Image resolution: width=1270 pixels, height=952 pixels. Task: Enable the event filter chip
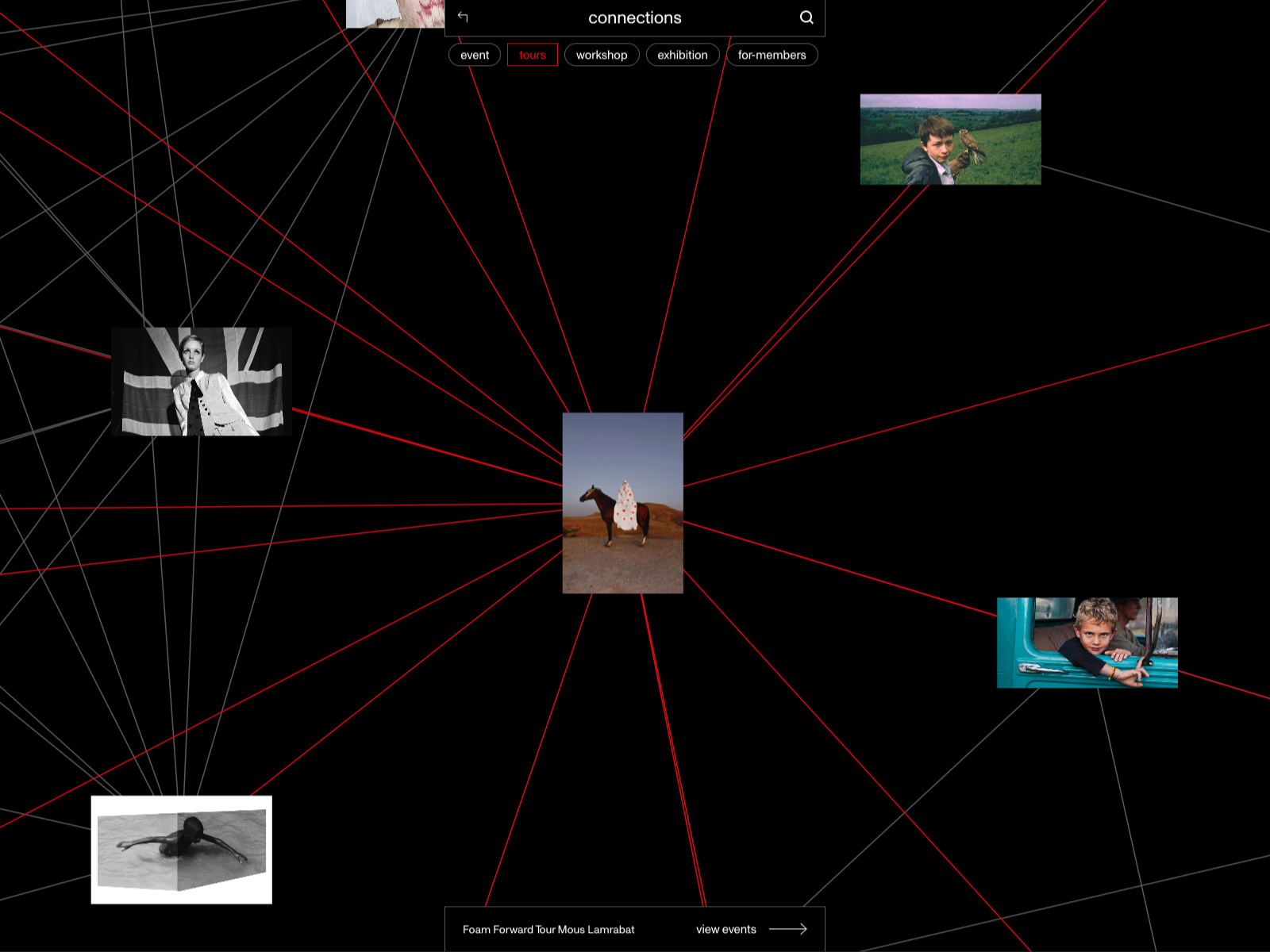pyautogui.click(x=475, y=55)
